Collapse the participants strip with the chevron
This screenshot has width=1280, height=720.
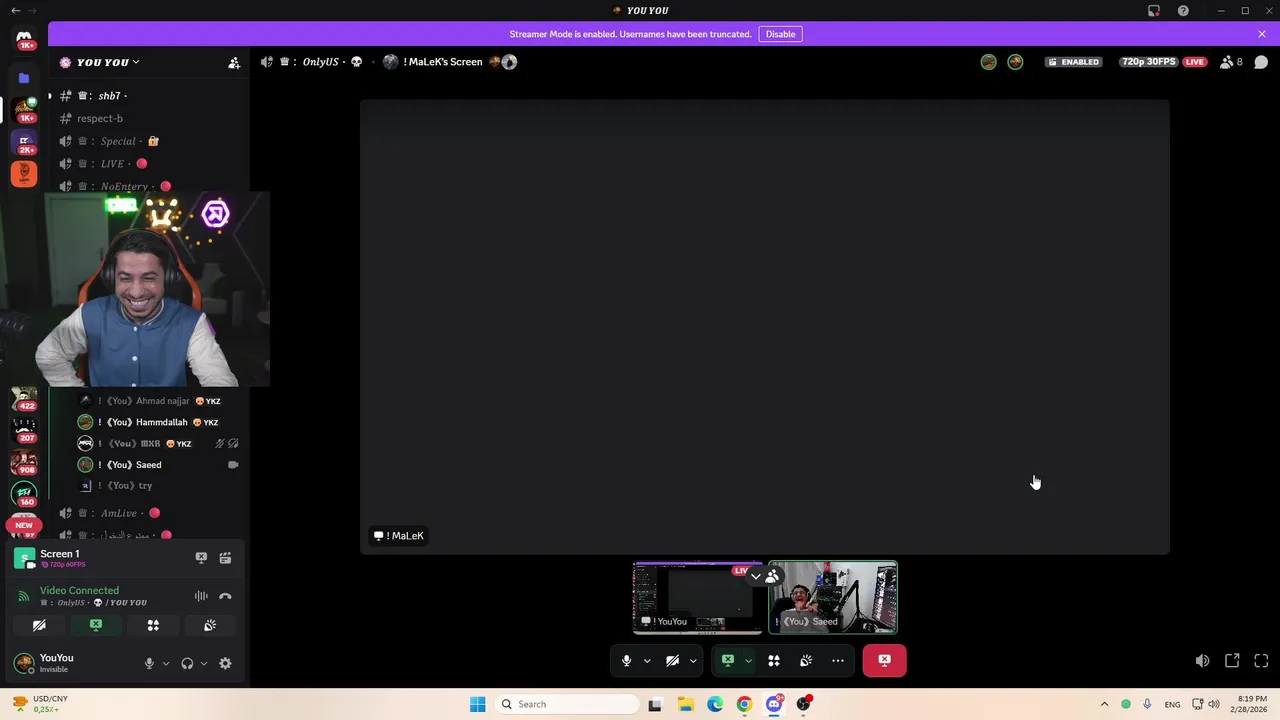pos(756,577)
